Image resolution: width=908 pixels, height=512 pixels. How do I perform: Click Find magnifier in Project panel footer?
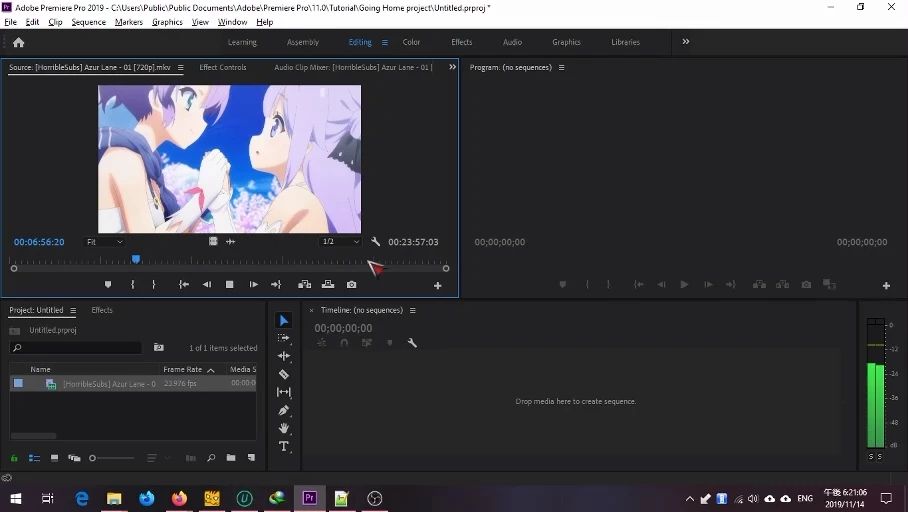(x=211, y=458)
